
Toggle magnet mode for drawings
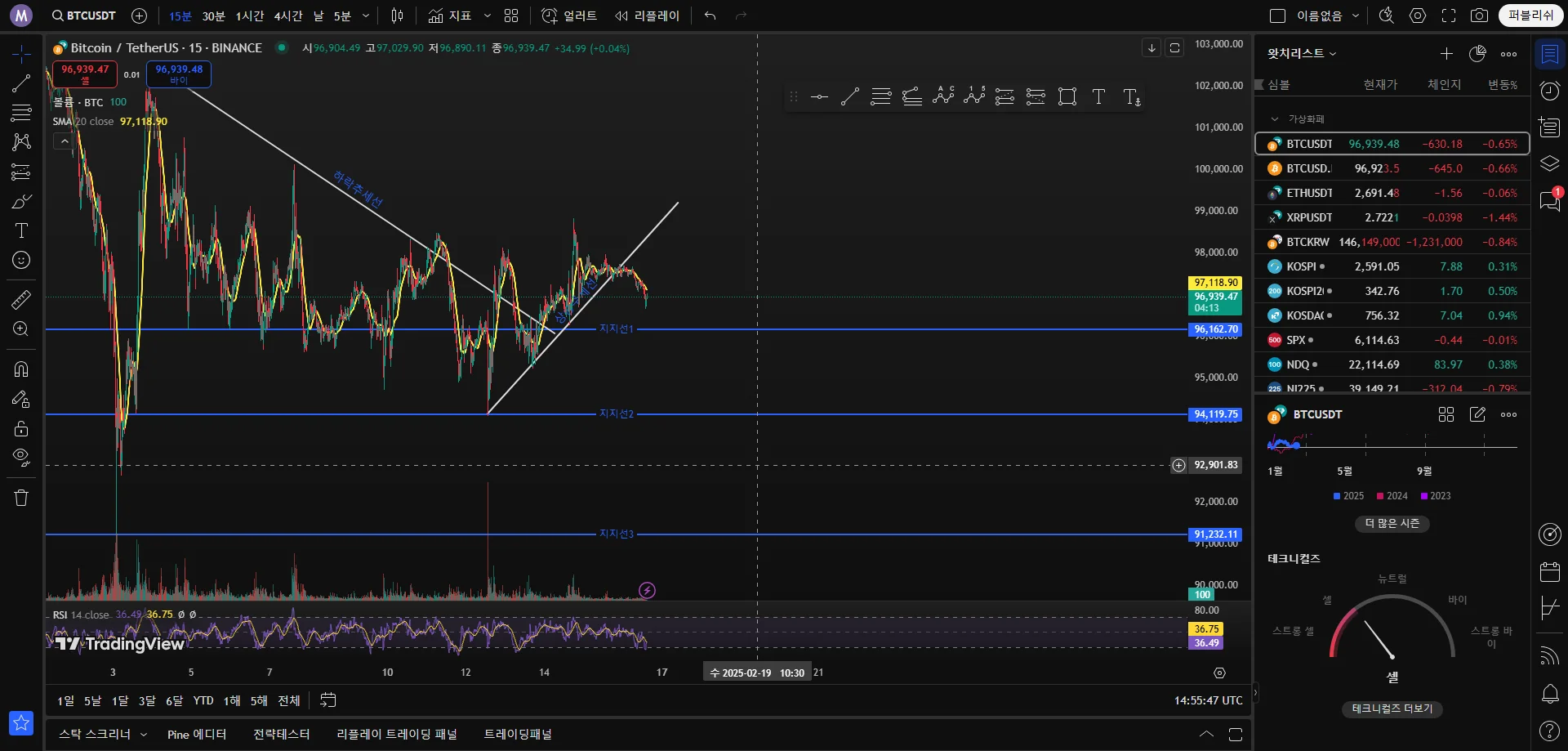(x=21, y=369)
